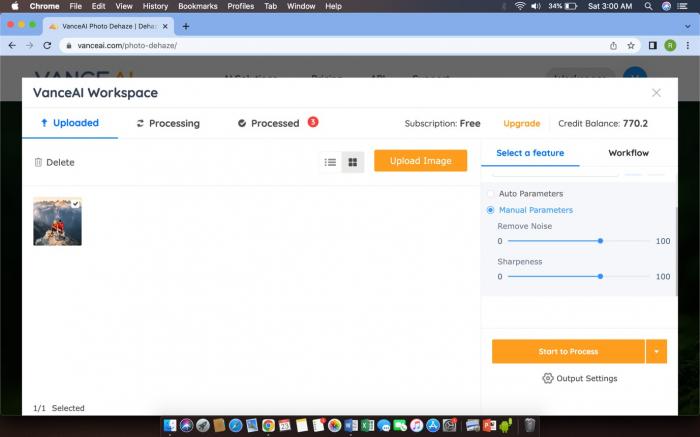Click the uploaded mountain photo thumbnail

pos(57,221)
